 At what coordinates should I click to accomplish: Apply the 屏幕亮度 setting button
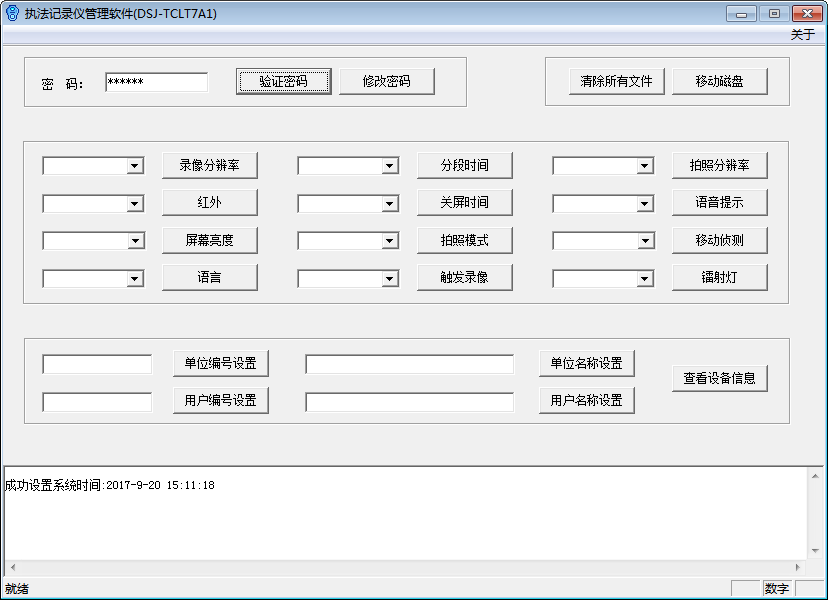[x=209, y=241]
